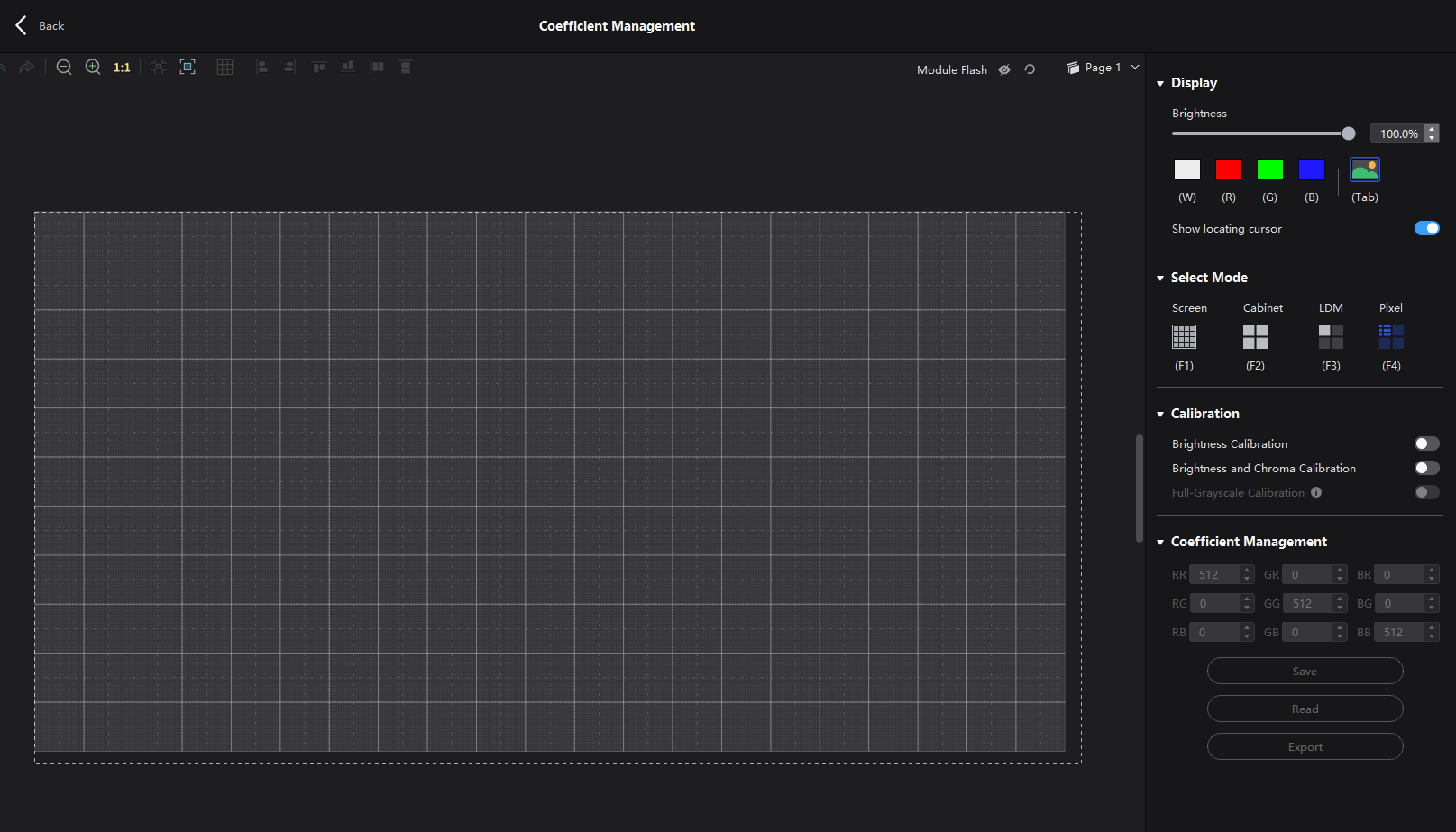The width and height of the screenshot is (1456, 832).
Task: Click the GR coefficient stepper
Action: [x=1341, y=574]
